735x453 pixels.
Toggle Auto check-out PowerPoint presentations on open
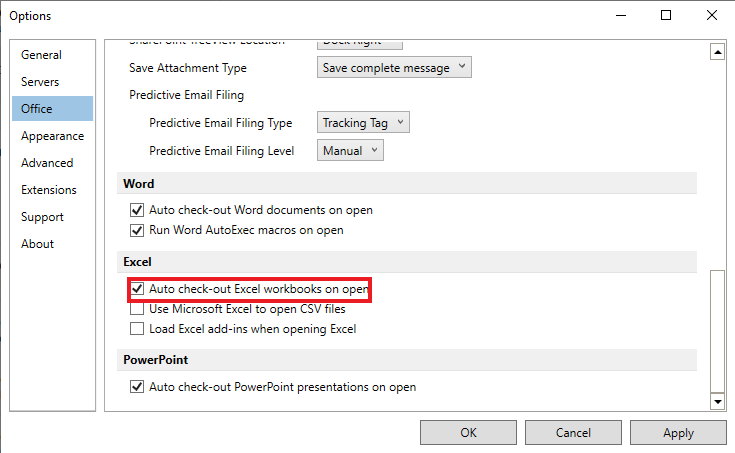coord(137,387)
